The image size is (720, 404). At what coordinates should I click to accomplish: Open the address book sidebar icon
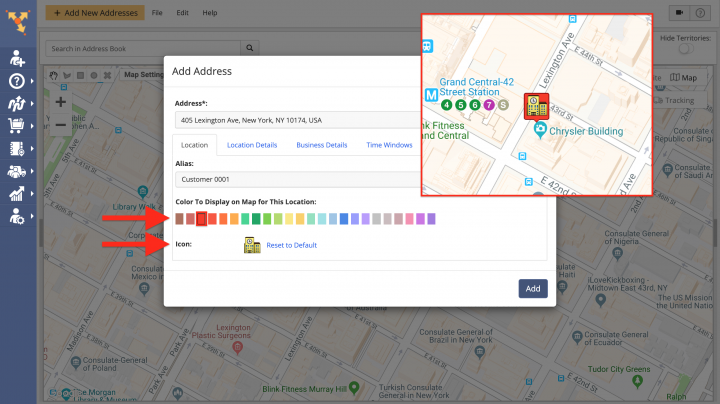click(x=17, y=148)
